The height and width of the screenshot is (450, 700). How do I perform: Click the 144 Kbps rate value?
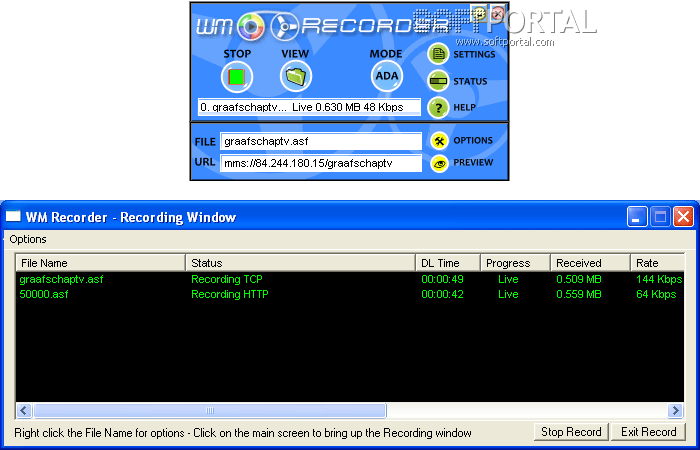[659, 279]
